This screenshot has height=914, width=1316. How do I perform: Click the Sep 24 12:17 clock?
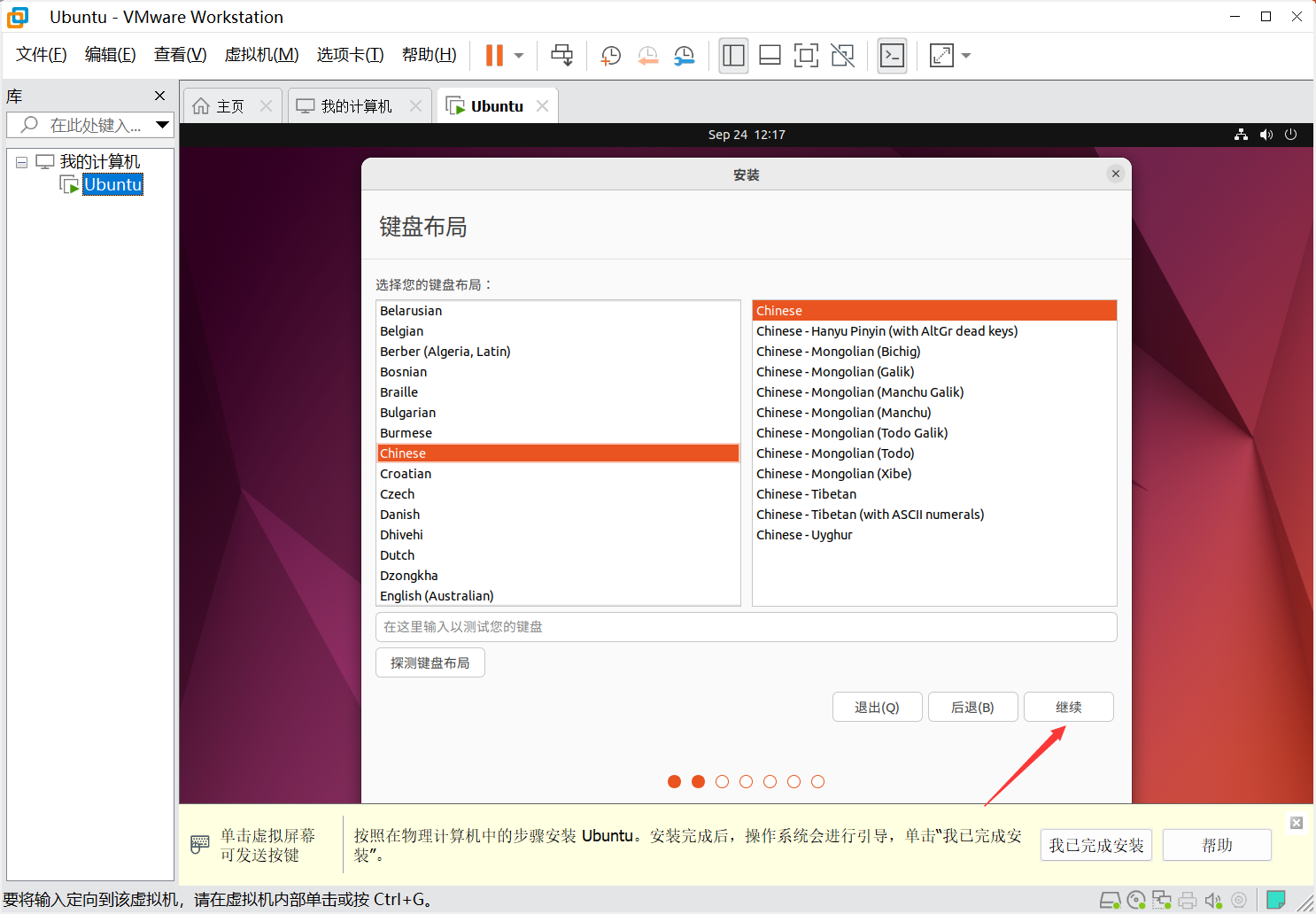pyautogui.click(x=747, y=135)
